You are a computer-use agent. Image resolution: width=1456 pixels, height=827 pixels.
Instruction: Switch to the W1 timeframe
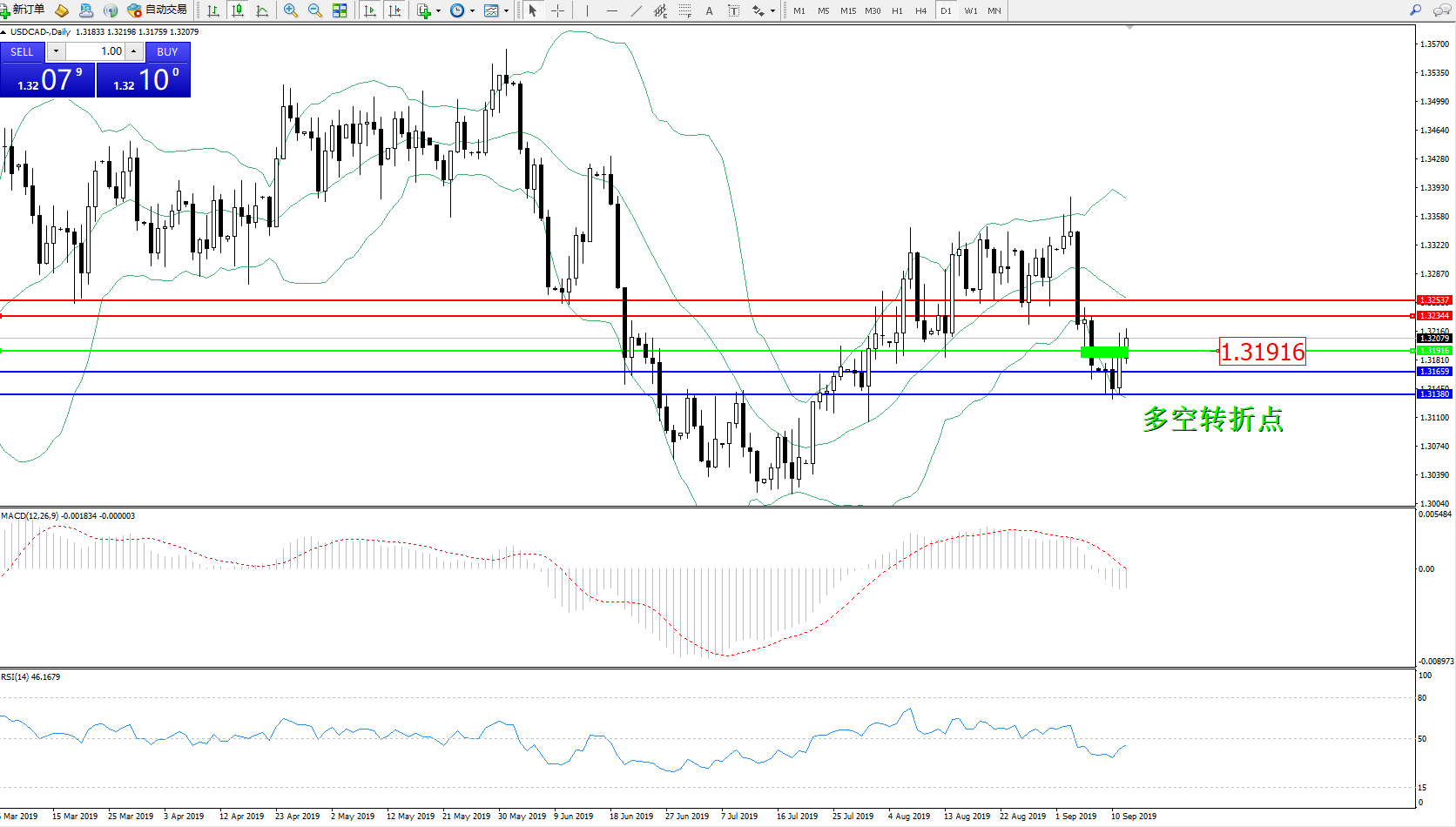[x=970, y=10]
